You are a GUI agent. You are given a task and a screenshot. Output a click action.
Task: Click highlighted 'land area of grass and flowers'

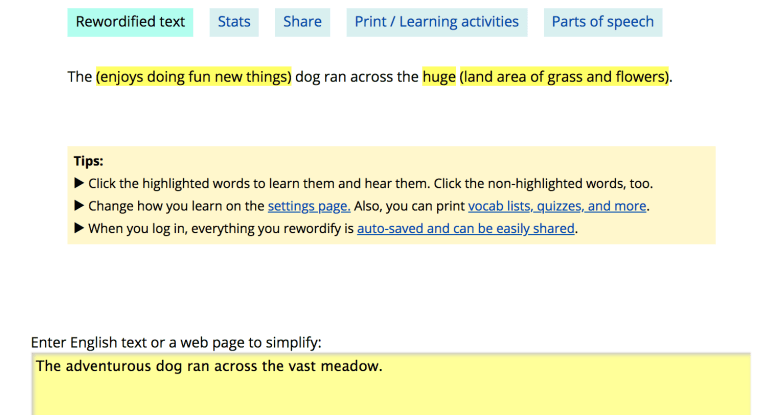(564, 77)
